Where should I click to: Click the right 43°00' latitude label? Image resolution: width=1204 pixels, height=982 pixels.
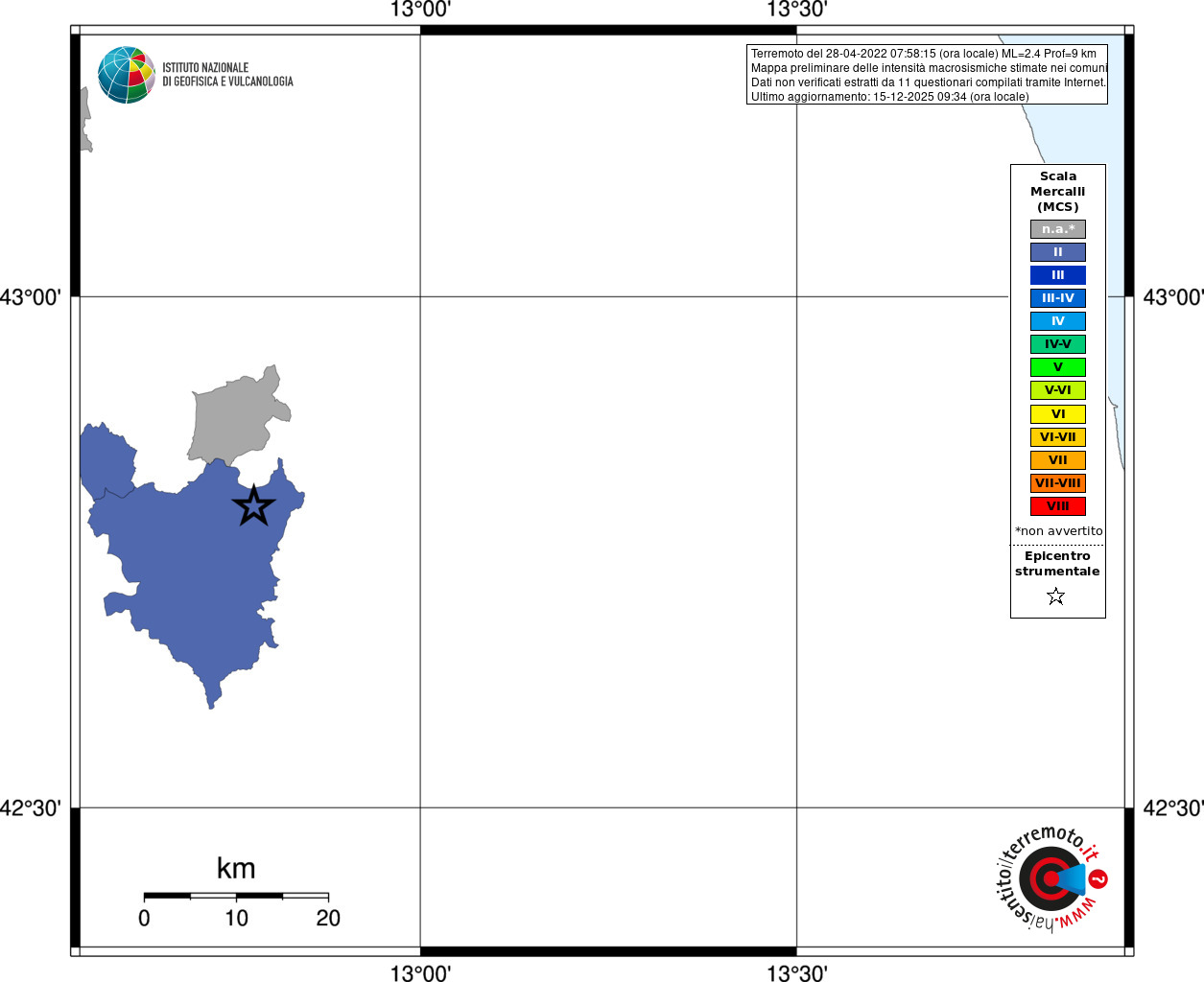[1173, 297]
